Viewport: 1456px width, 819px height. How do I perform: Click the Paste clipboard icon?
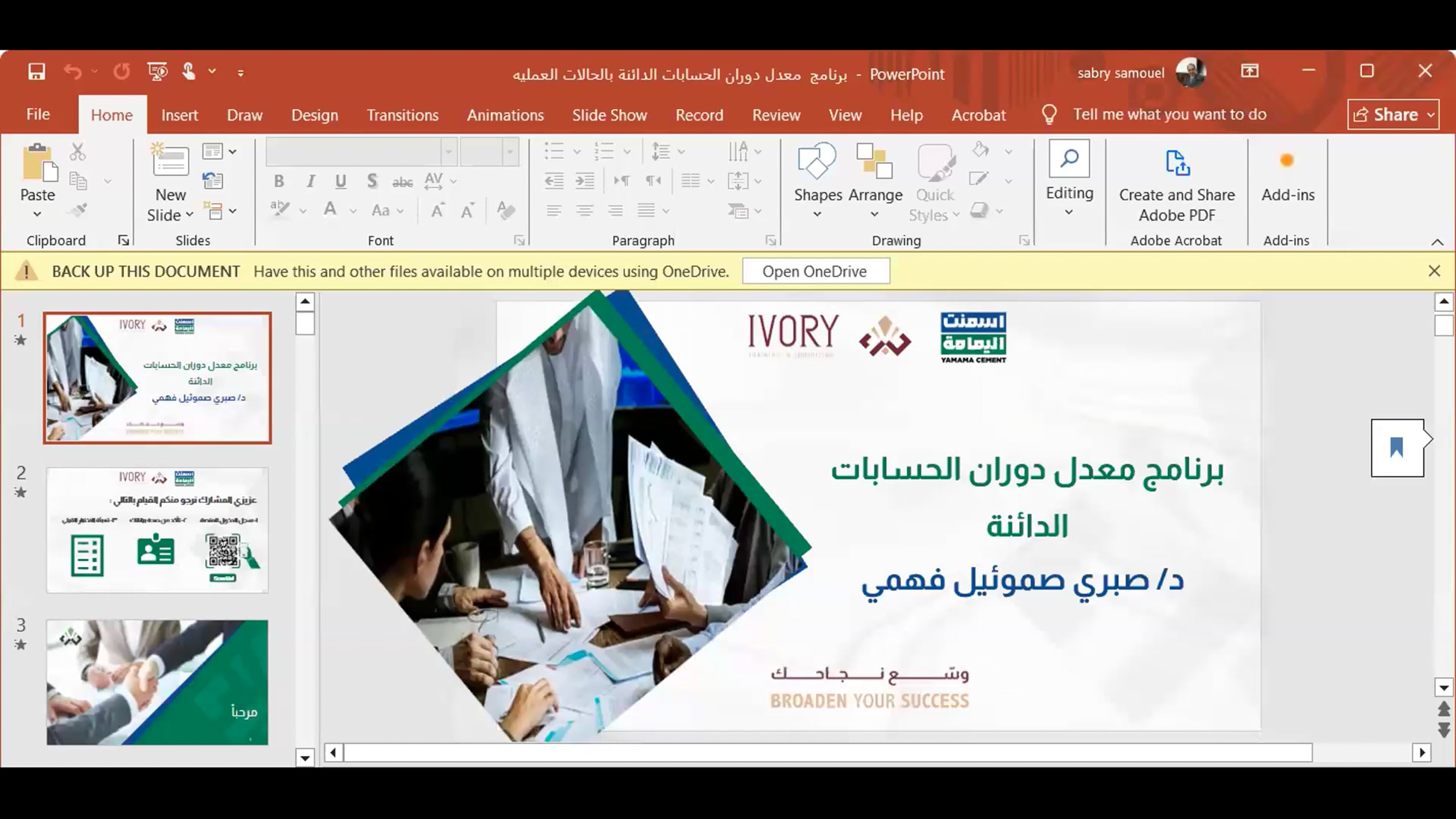point(39,163)
